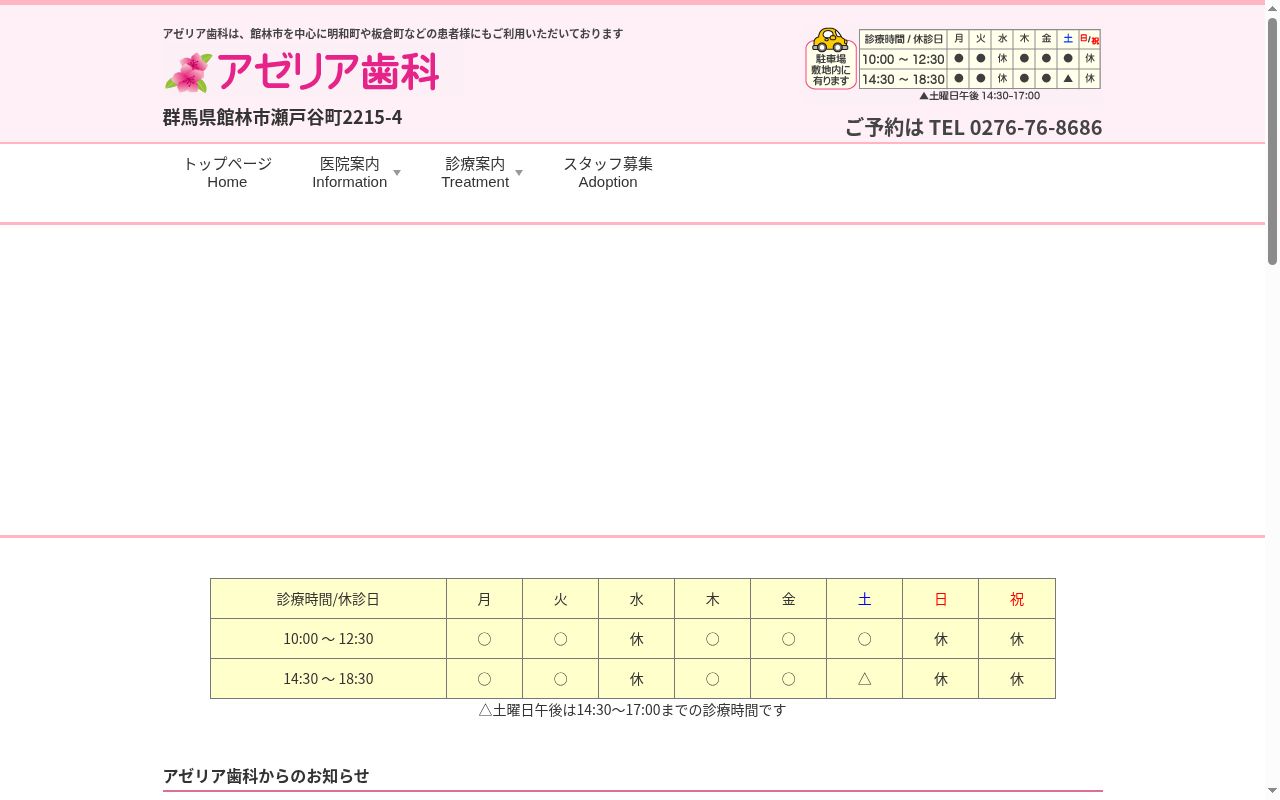Image resolution: width=1280 pixels, height=800 pixels.
Task: Select the red 日 column header
Action: pyautogui.click(x=940, y=599)
